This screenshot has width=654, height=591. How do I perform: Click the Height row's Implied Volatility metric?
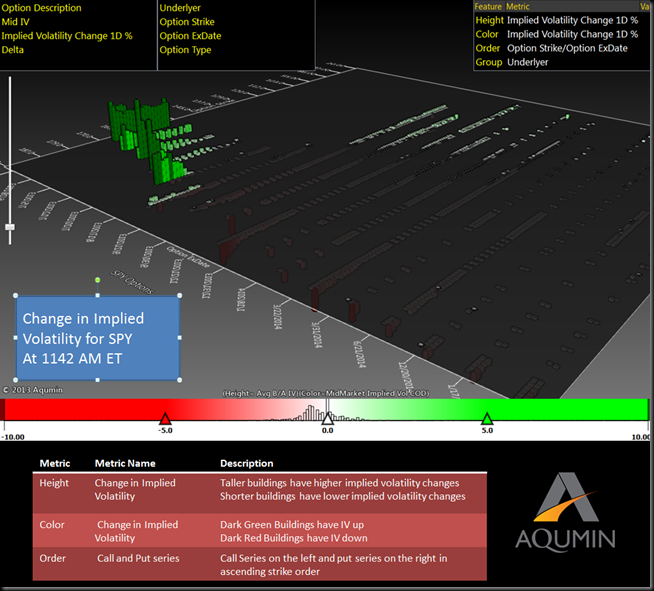coord(572,20)
